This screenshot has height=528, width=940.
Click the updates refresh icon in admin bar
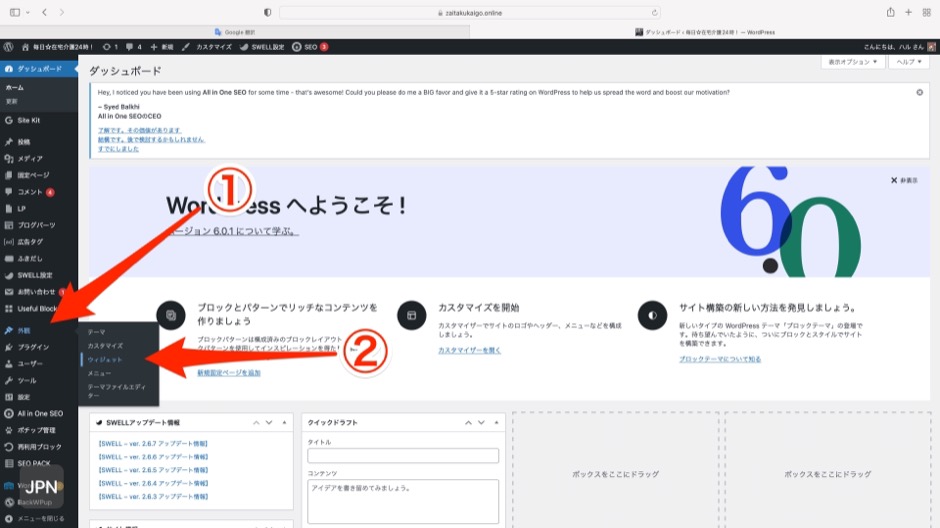106,47
